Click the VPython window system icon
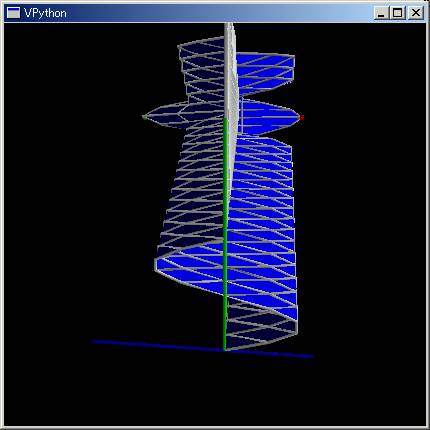 coord(13,13)
